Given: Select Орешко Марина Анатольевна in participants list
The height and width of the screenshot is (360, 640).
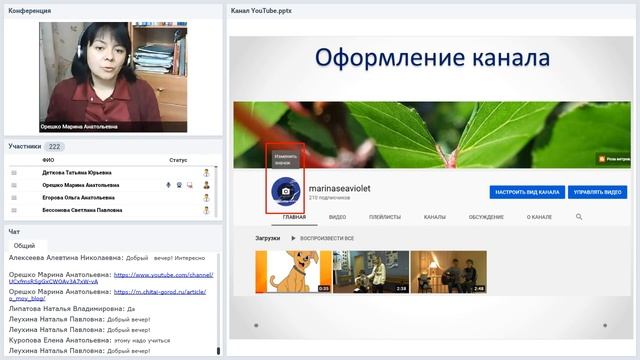Looking at the screenshot, I should tap(81, 185).
